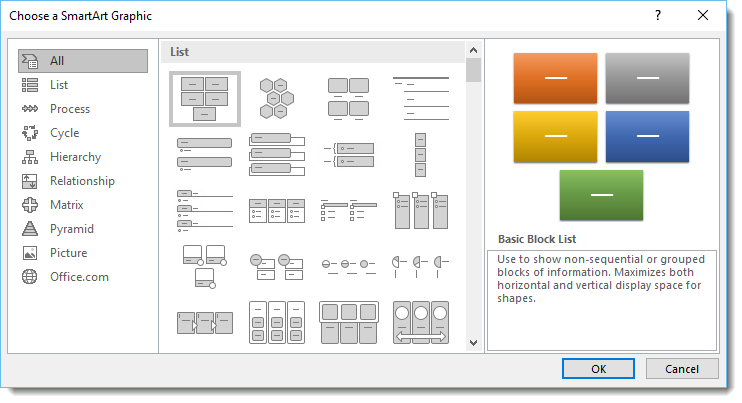Click the OK button
The height and width of the screenshot is (403, 742).
(x=598, y=368)
